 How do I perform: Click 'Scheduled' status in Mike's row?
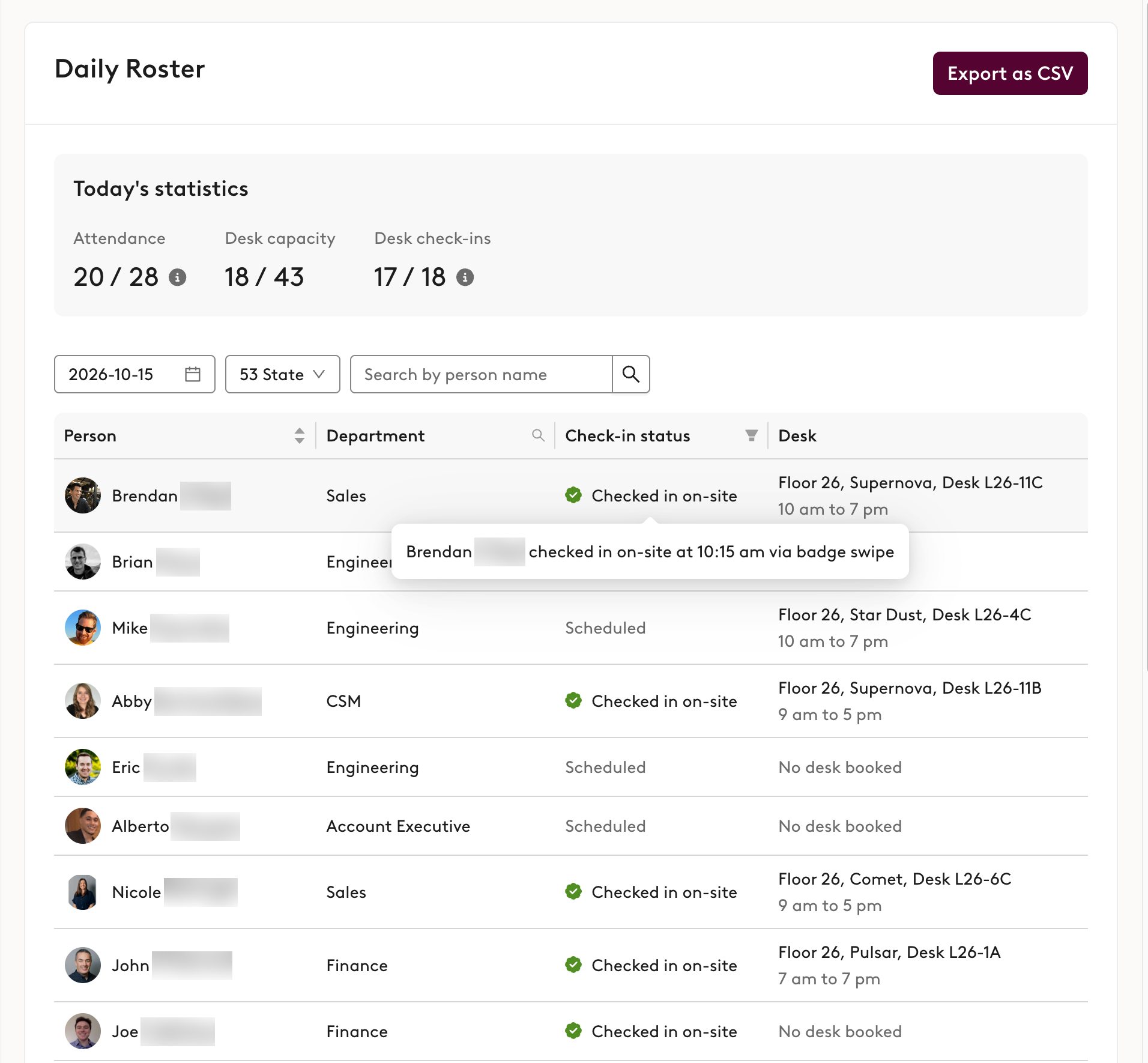(x=605, y=628)
